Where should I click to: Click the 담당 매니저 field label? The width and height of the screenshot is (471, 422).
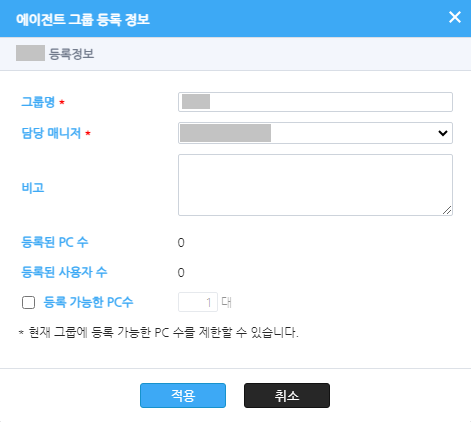click(x=51, y=133)
